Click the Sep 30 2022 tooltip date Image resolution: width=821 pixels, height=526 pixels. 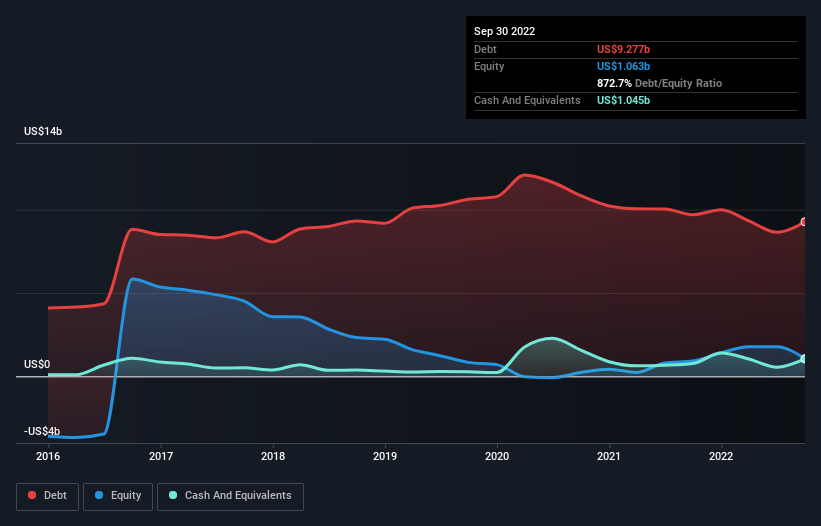click(505, 31)
